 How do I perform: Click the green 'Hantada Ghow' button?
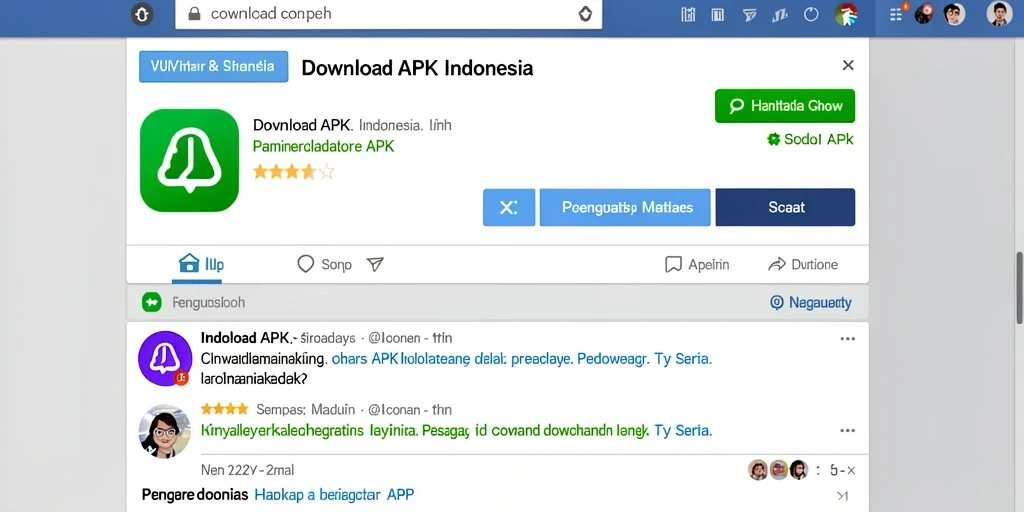tap(785, 106)
